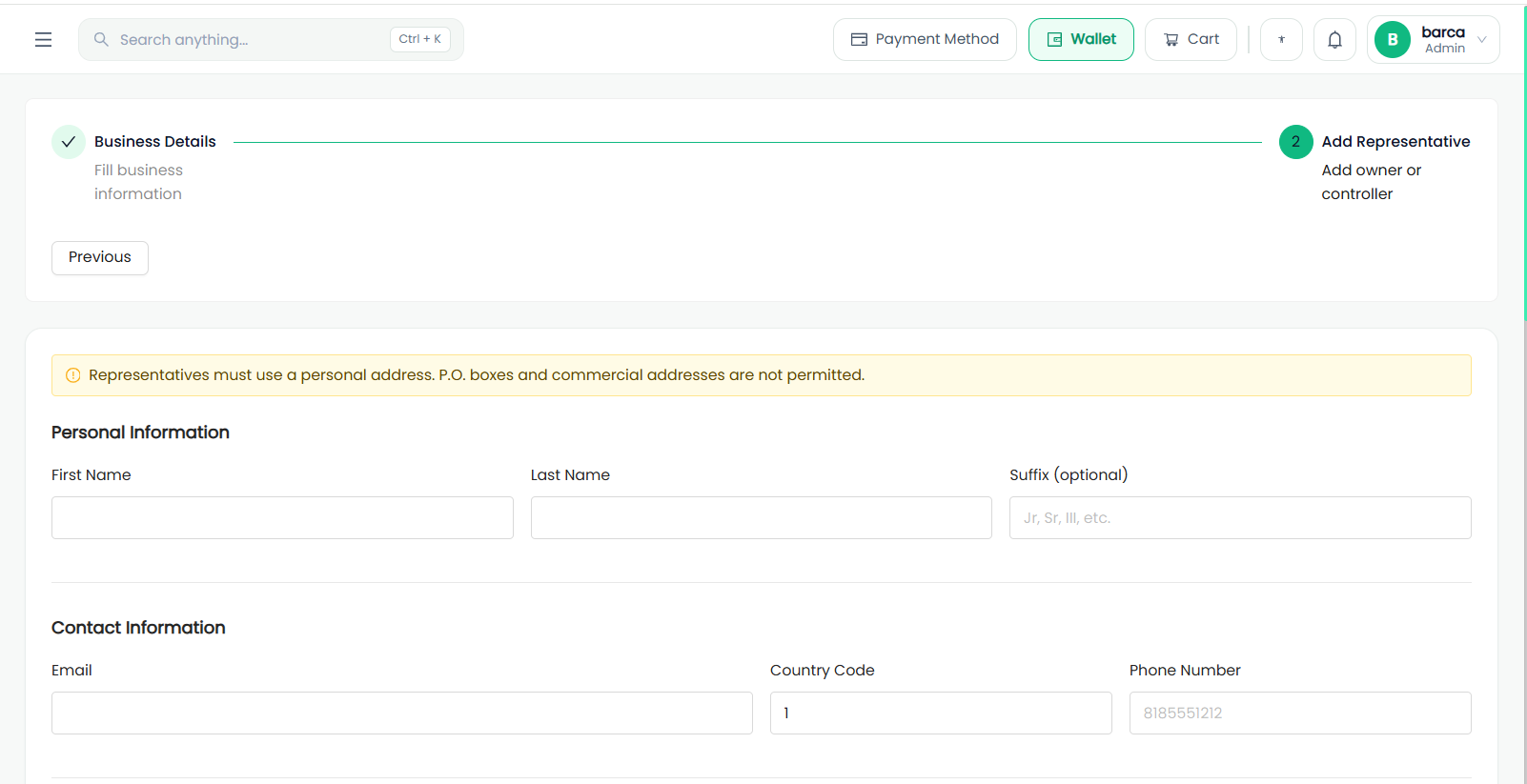Expand the barca Admin account dropdown
Image resolution: width=1527 pixels, height=784 pixels.
coord(1434,40)
